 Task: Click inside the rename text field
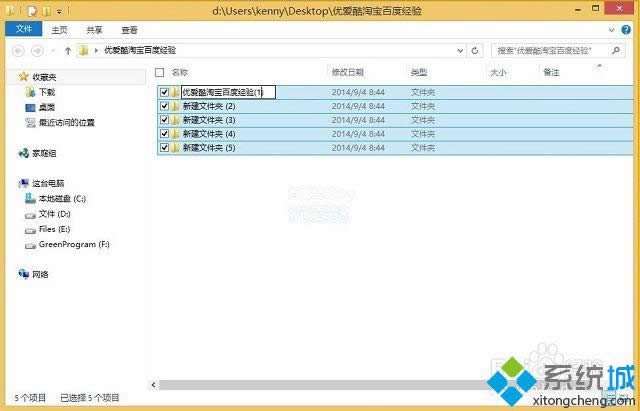228,92
